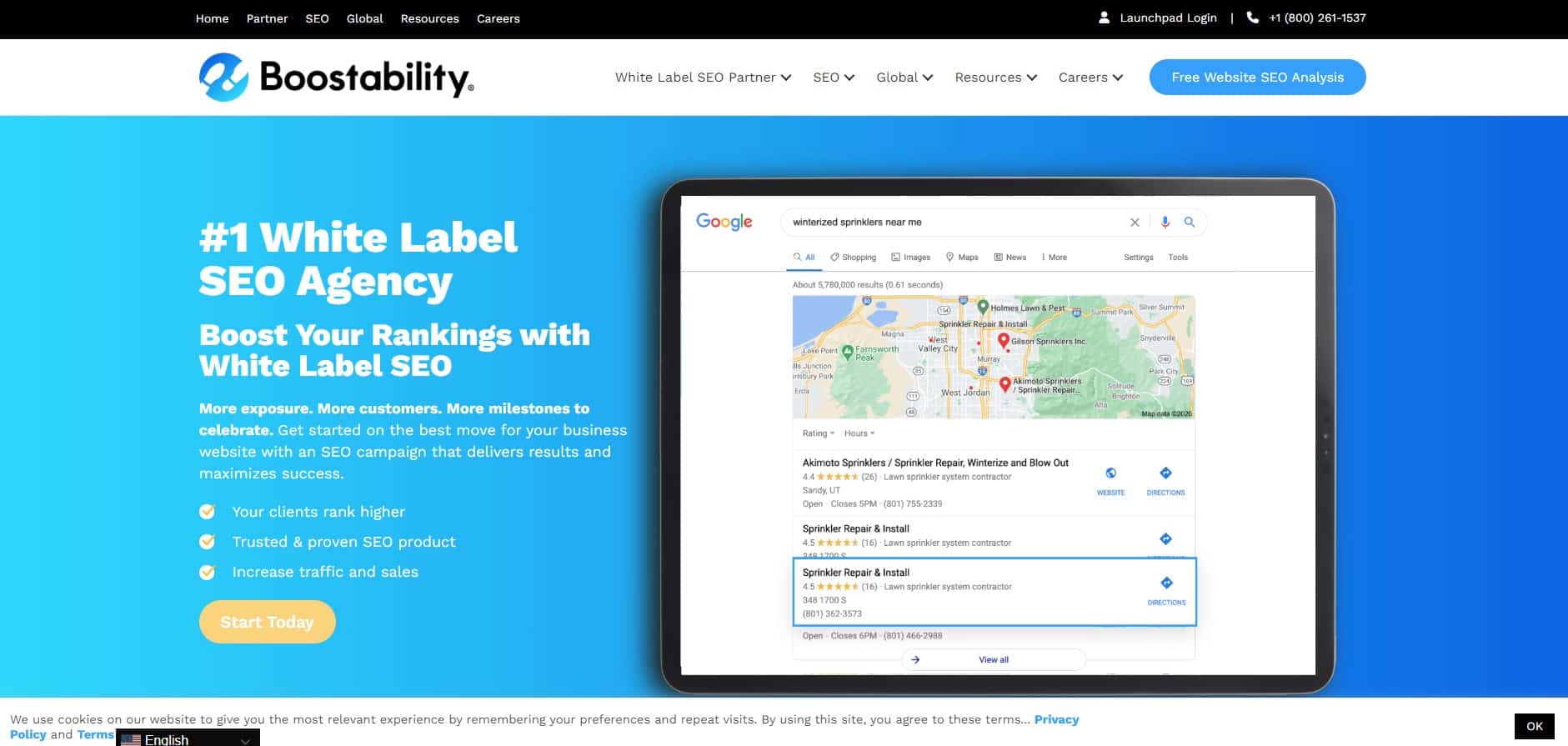
Task: Click the red map pin for Gilson Sprinklers
Action: pos(1004,341)
